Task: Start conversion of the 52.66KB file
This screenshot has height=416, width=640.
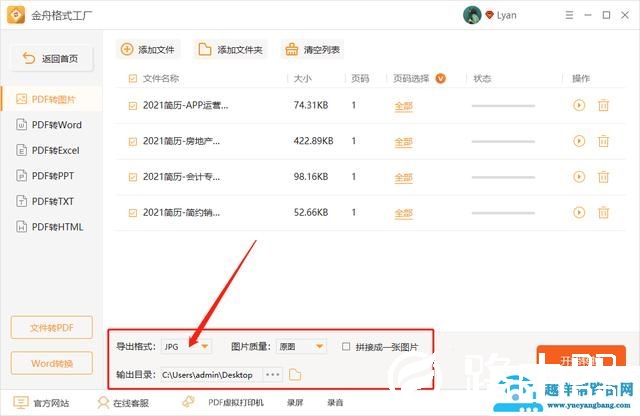Action: click(579, 212)
